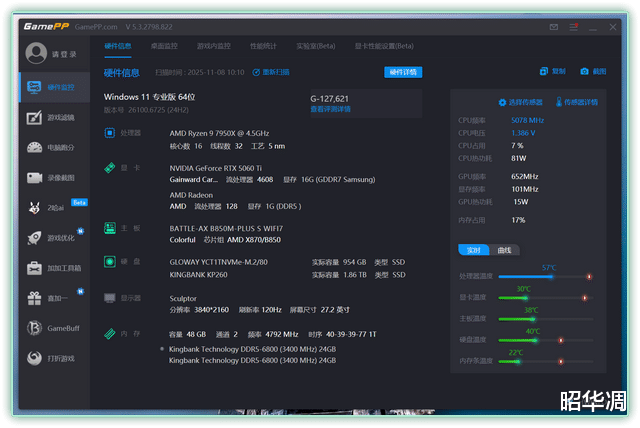The width and height of the screenshot is (640, 428).
Task: Click the 选择传感器 gear icon
Action: click(x=502, y=102)
